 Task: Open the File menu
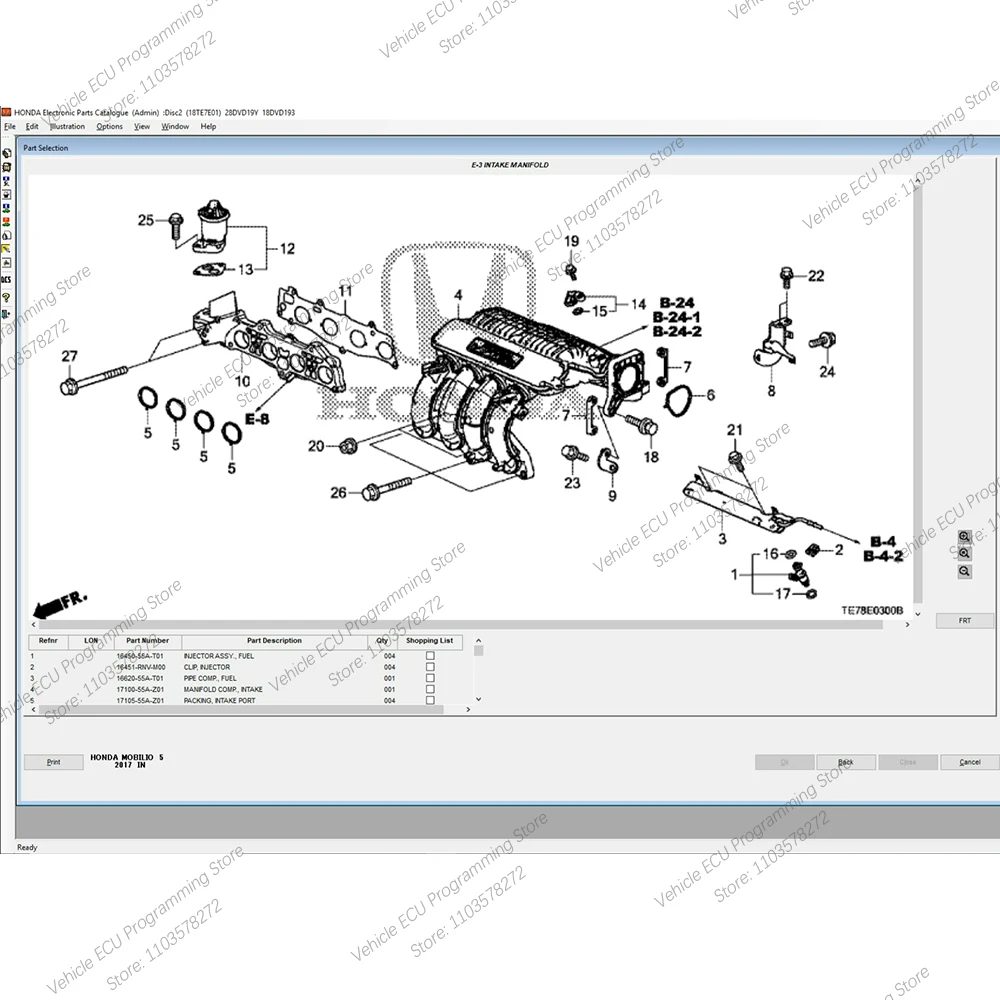(10, 126)
